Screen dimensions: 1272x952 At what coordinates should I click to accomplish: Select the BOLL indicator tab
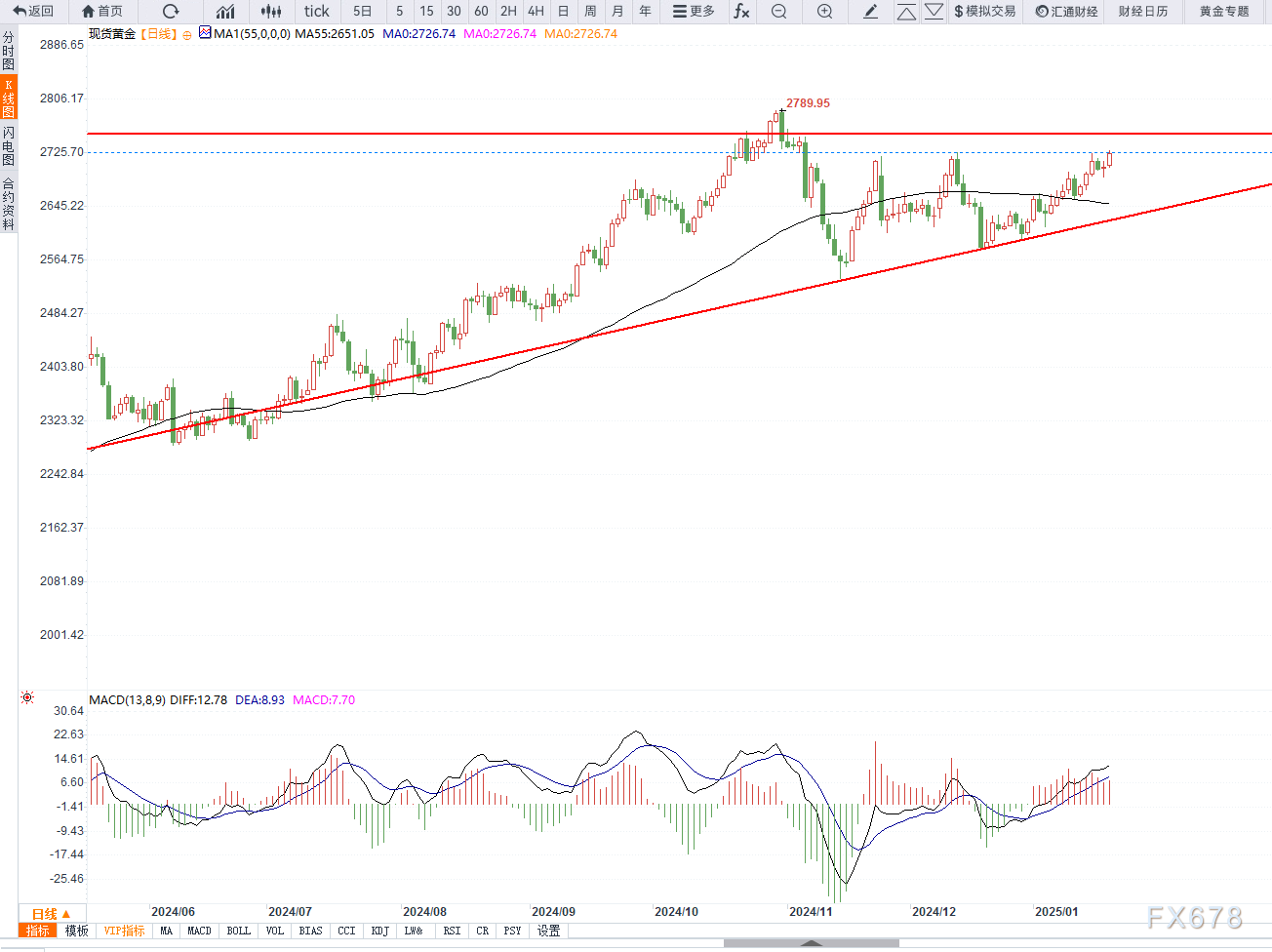[x=238, y=931]
